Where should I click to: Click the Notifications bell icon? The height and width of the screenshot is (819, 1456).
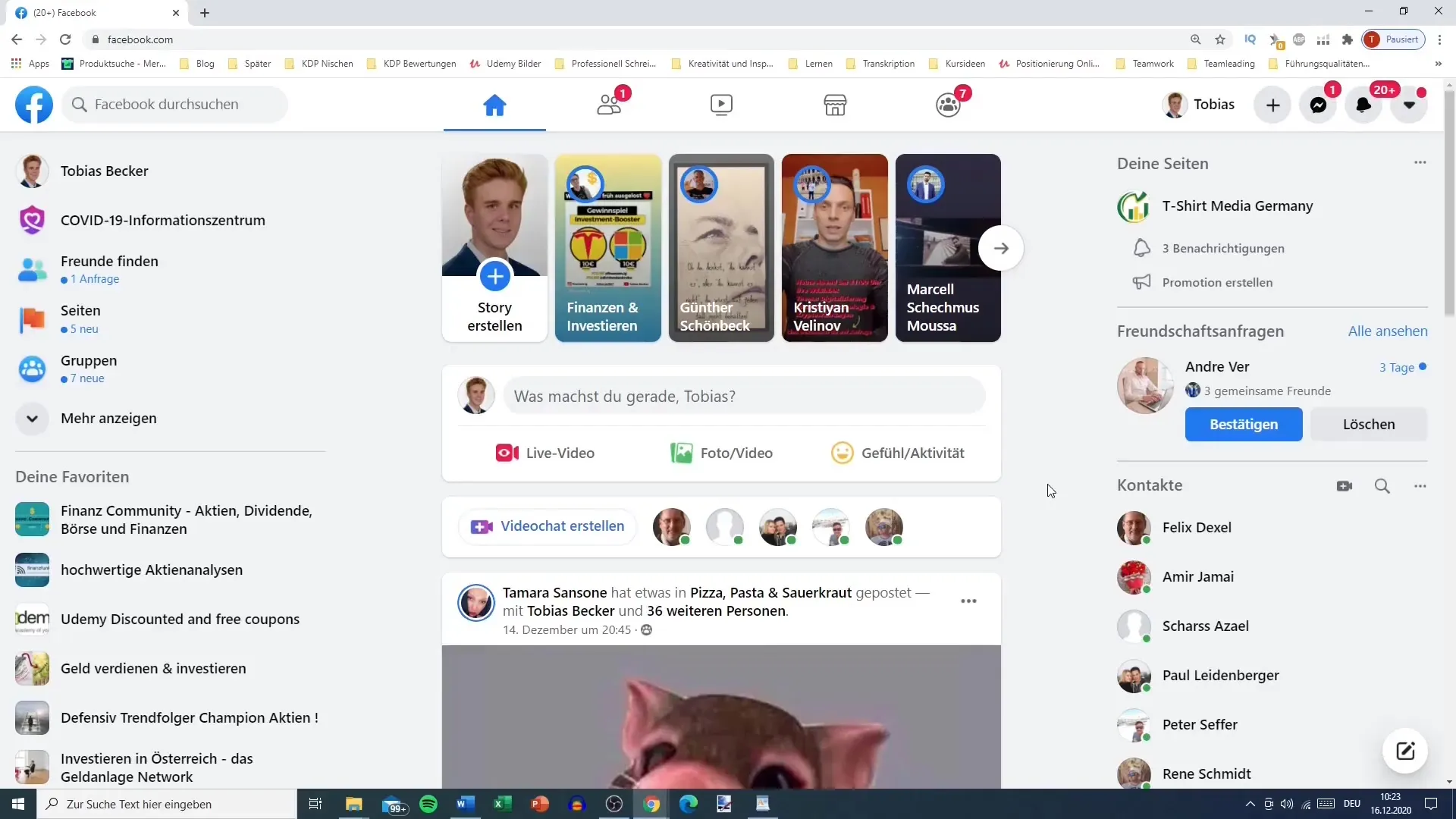point(1363,104)
